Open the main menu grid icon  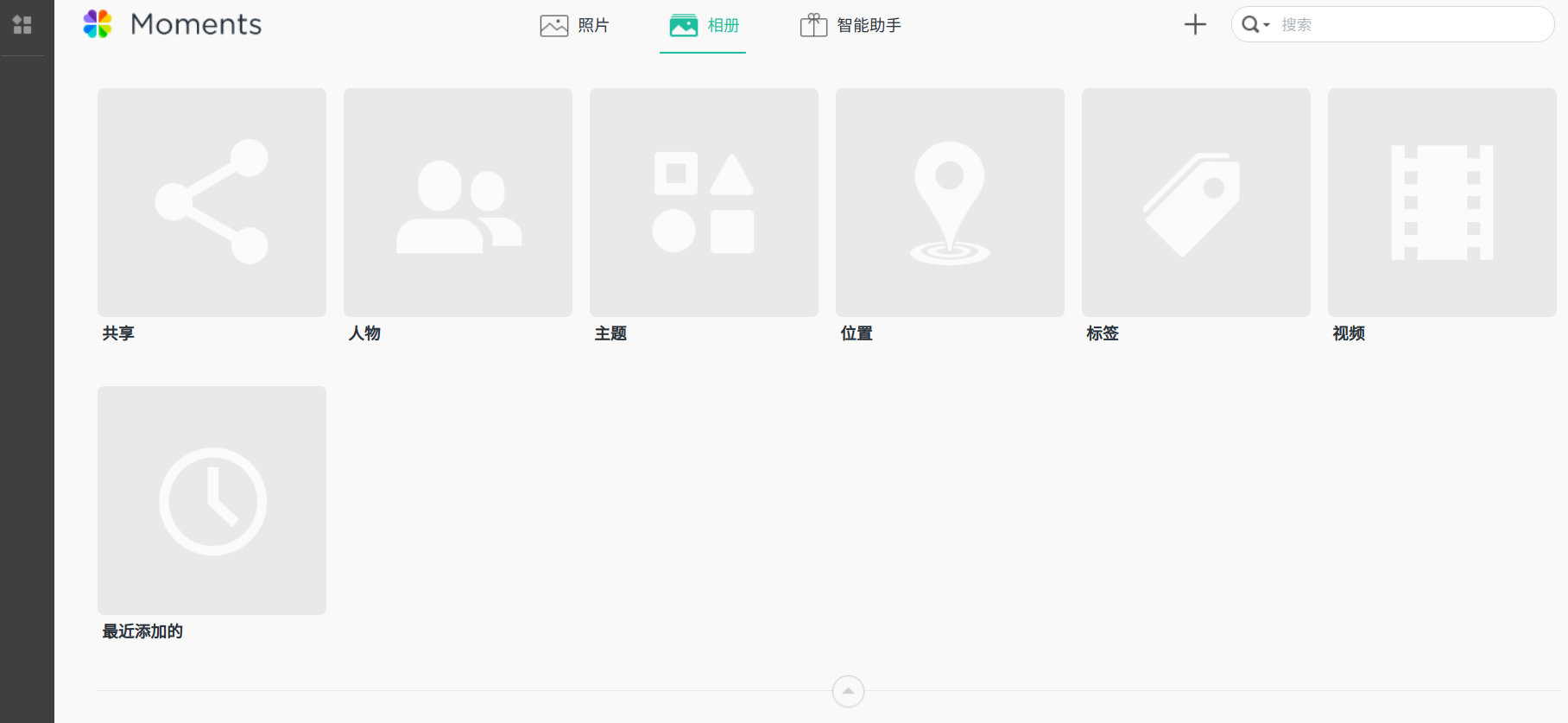[x=22, y=25]
